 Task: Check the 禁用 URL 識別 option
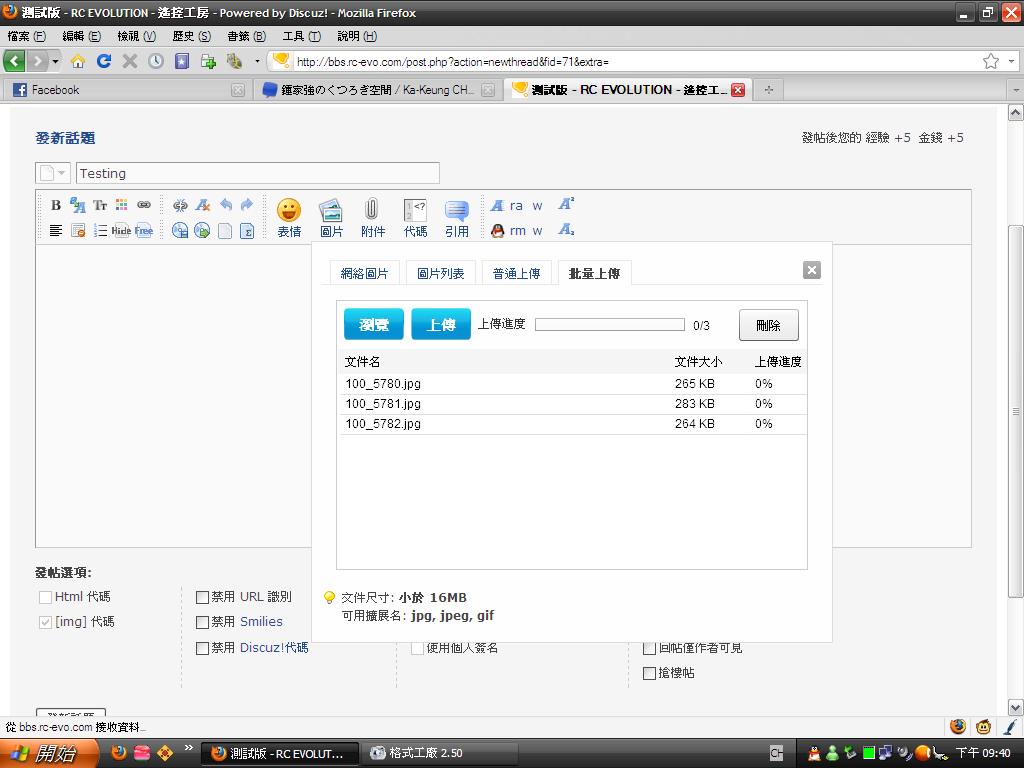coord(202,597)
